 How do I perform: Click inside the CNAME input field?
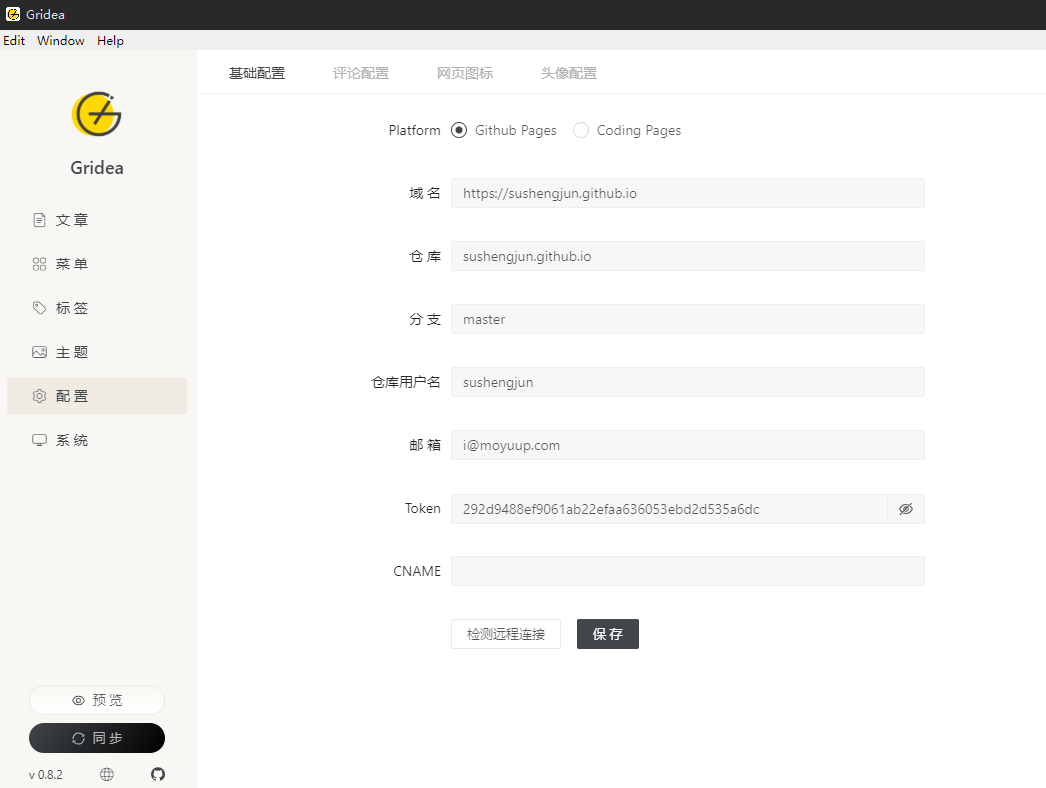pos(687,571)
